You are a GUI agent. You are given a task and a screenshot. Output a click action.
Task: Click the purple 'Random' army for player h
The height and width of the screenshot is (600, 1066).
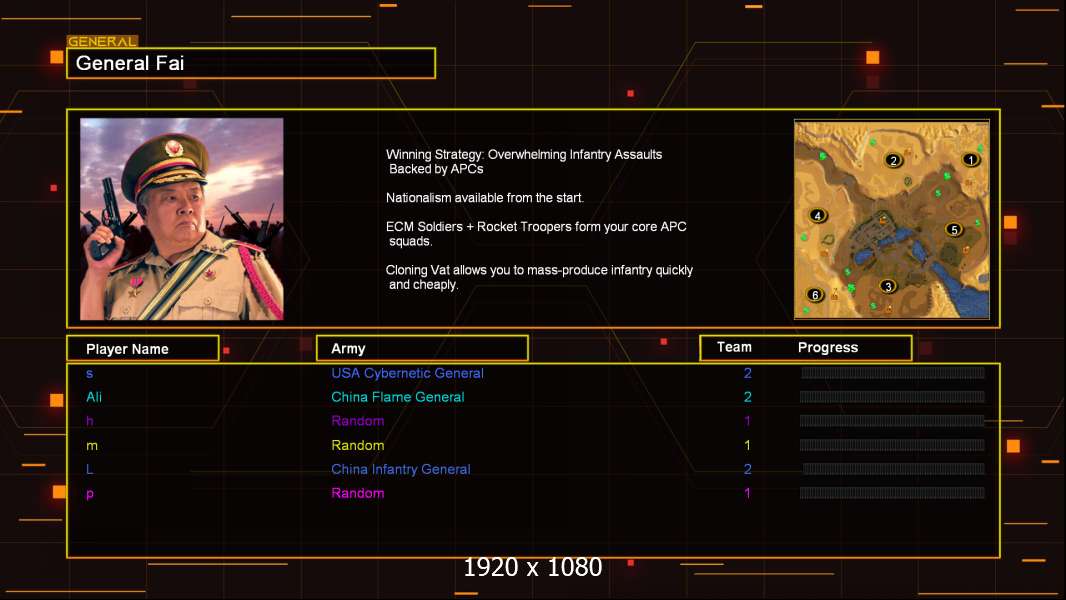pos(358,421)
